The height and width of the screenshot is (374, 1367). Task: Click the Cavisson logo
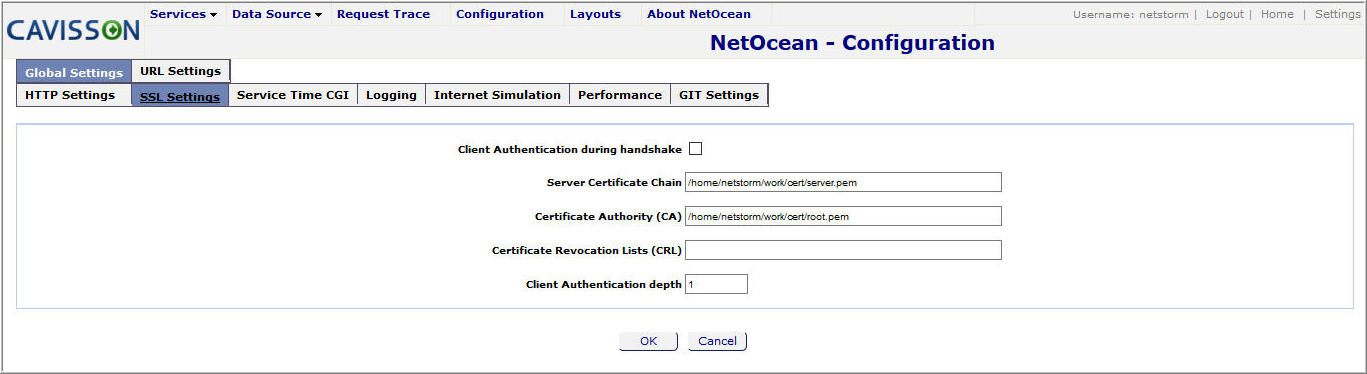[x=73, y=31]
